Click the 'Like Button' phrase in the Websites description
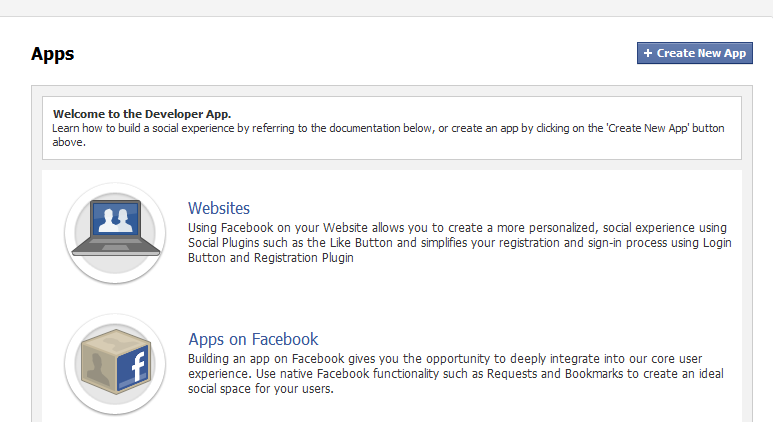 pyautogui.click(x=361, y=243)
